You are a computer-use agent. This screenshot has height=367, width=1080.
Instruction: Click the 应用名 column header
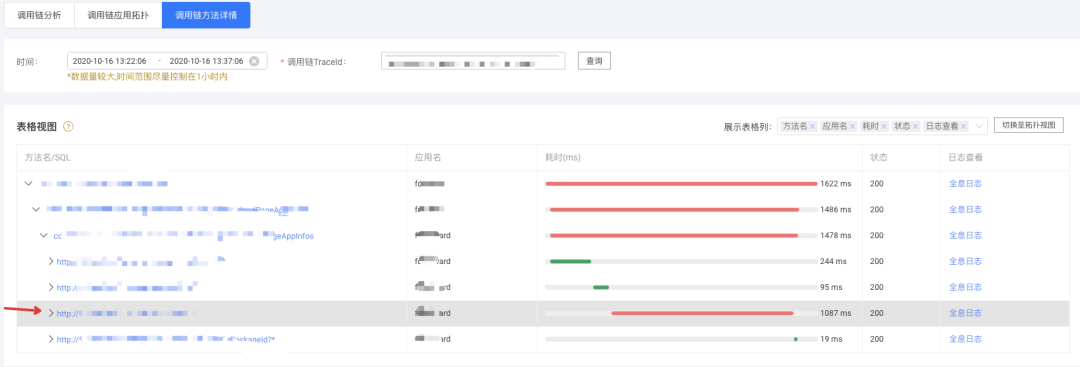point(428,158)
